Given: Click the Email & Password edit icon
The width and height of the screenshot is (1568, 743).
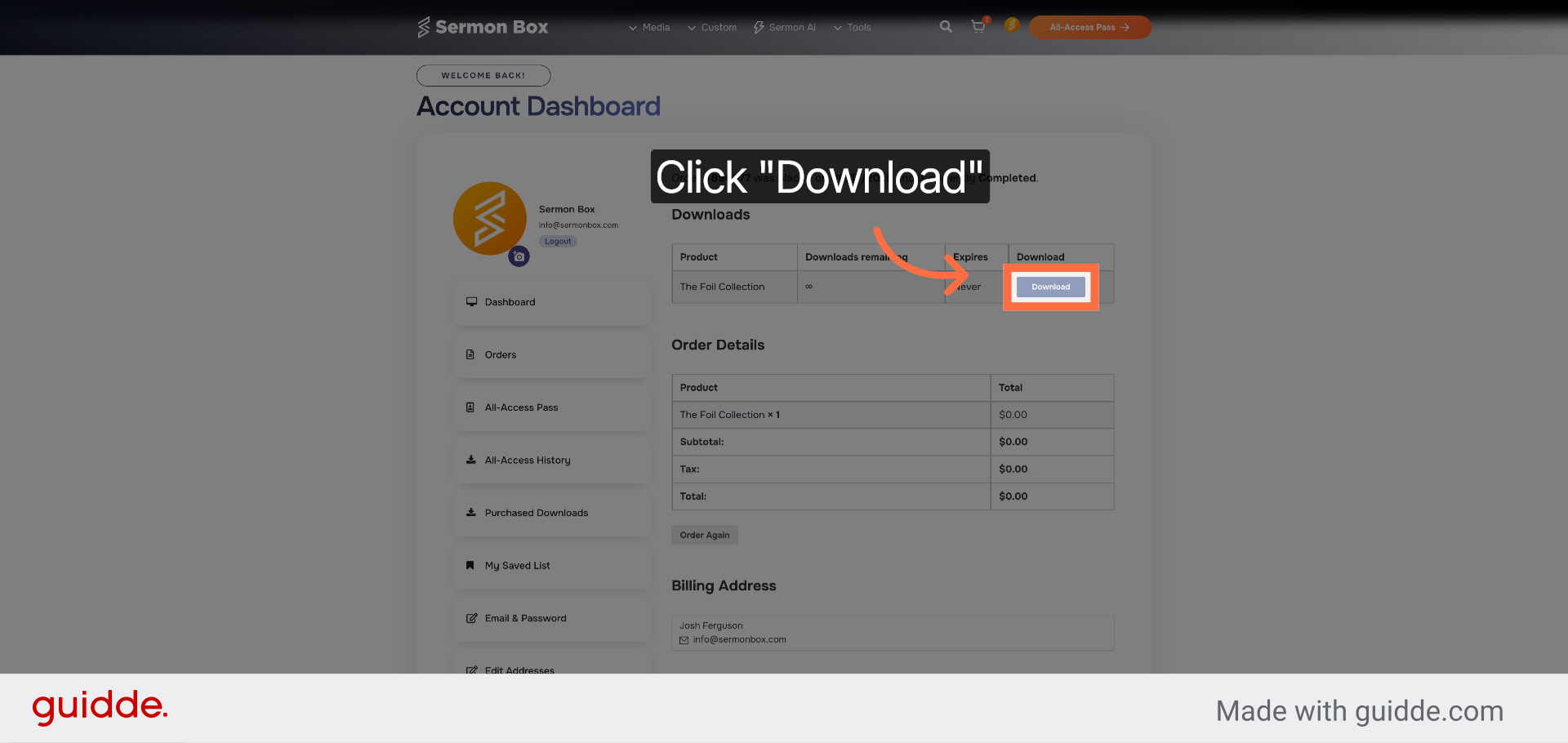Looking at the screenshot, I should [x=471, y=618].
